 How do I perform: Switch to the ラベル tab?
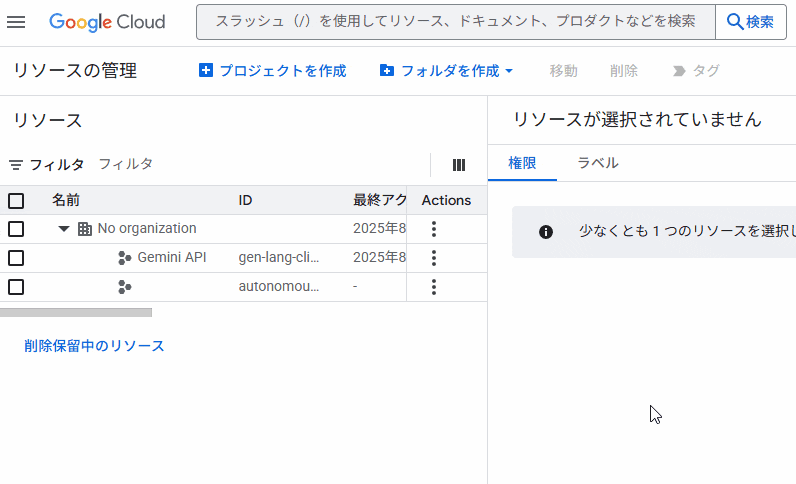click(x=598, y=163)
